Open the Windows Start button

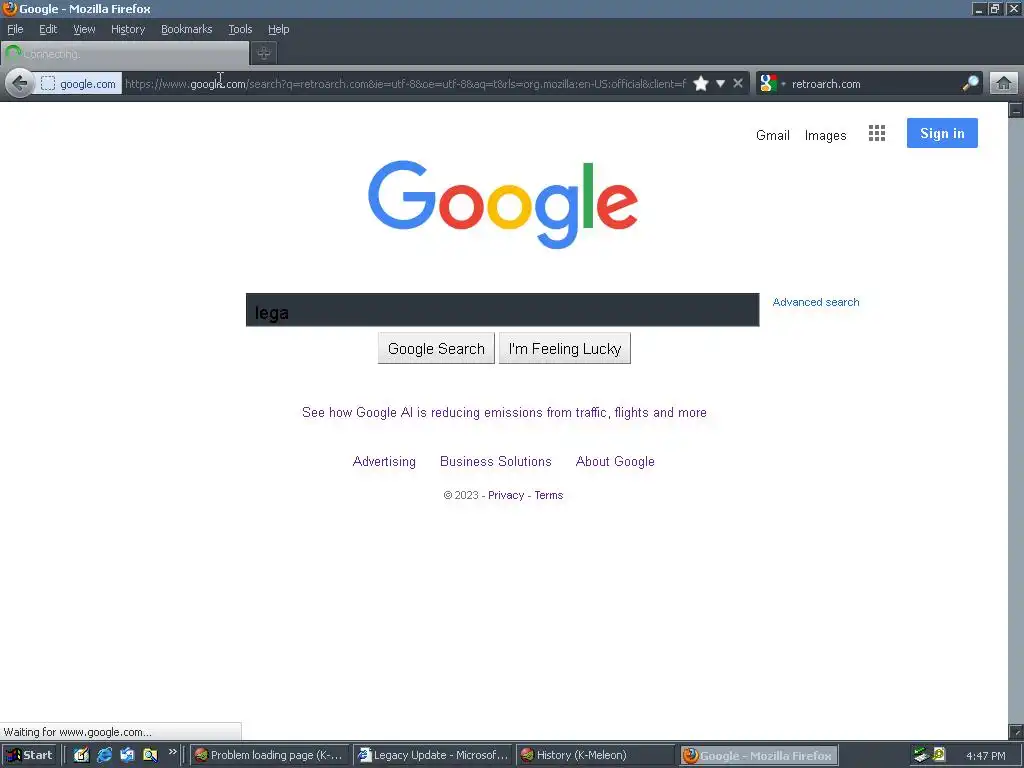point(29,756)
